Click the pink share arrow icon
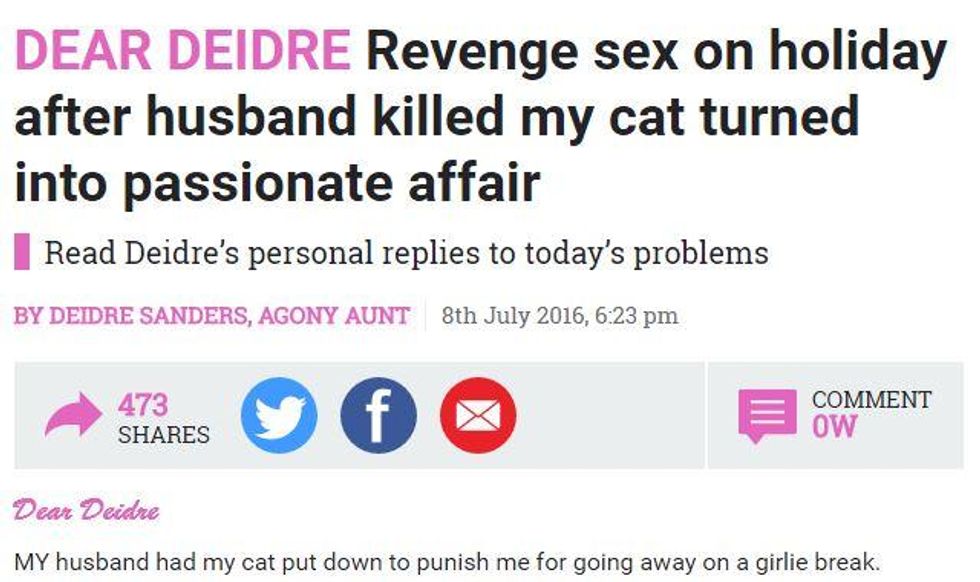This screenshot has width=980, height=582. 73,414
